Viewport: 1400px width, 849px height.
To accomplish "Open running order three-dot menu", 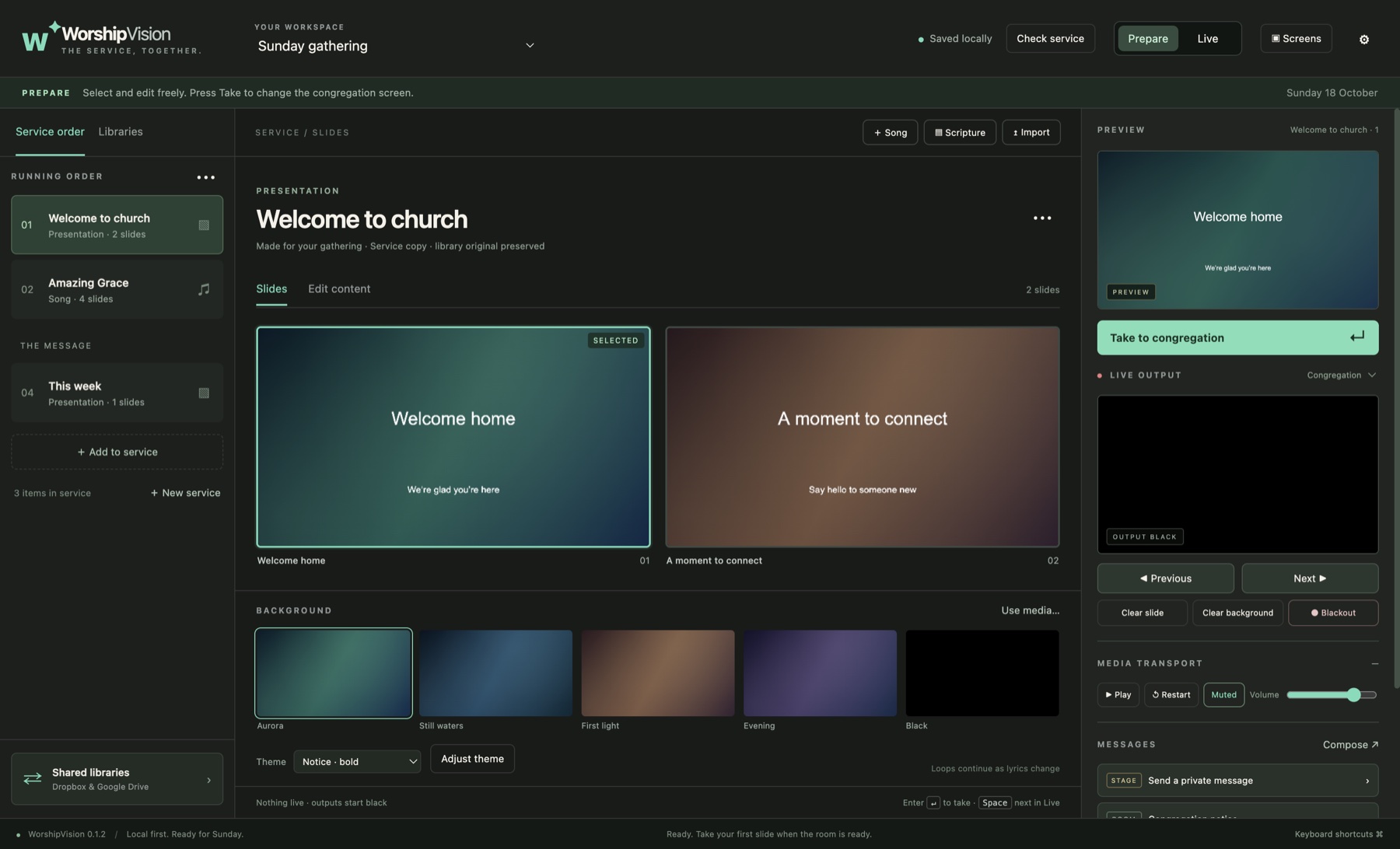I will click(x=205, y=177).
